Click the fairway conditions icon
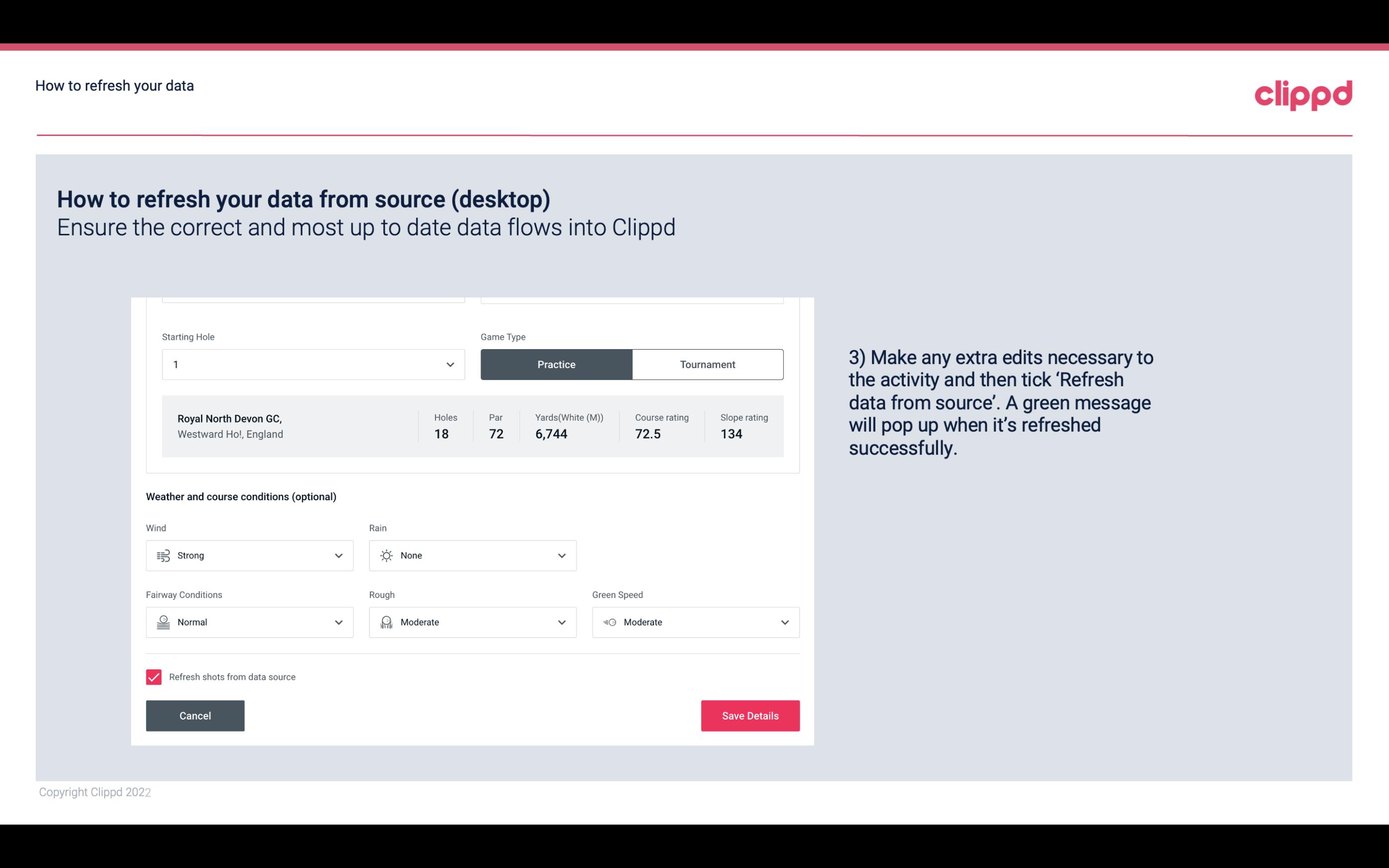The width and height of the screenshot is (1389, 868). [x=163, y=621]
